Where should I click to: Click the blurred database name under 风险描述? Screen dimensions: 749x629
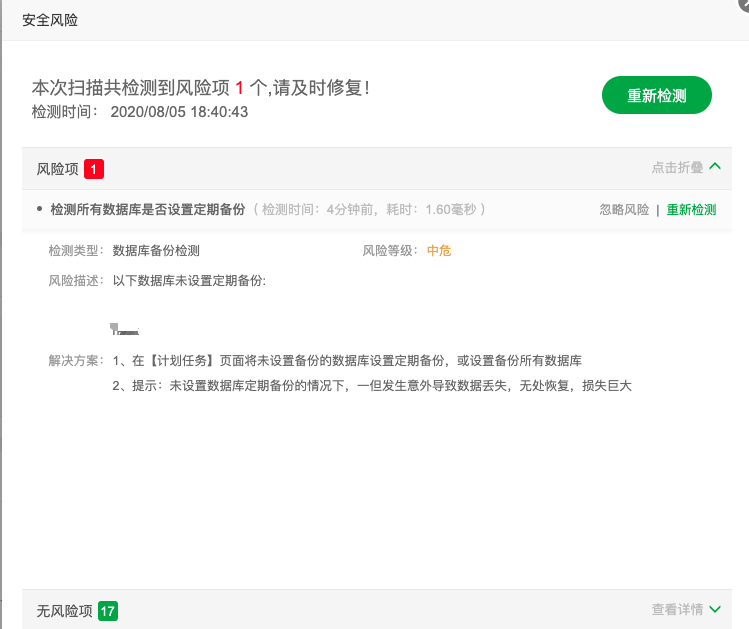point(124,329)
